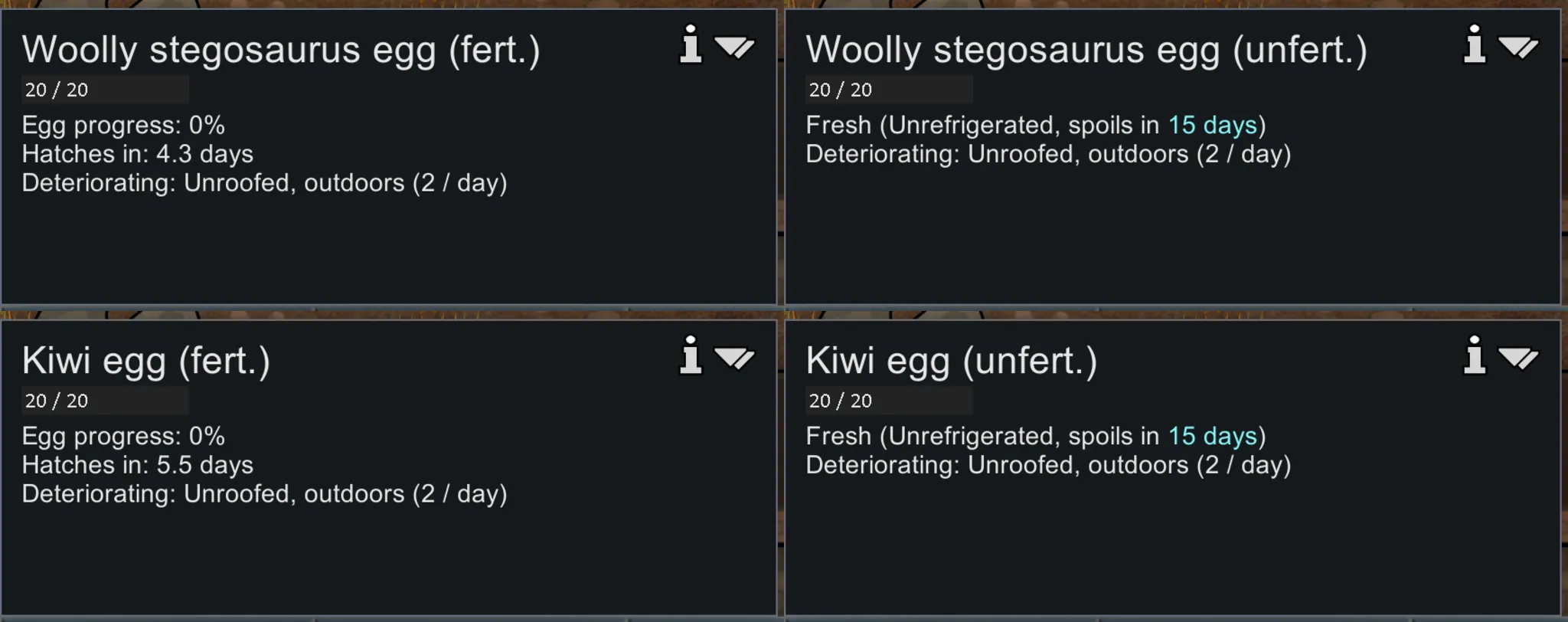Image resolution: width=1568 pixels, height=622 pixels.
Task: Click the 'Hatches in: 5.5 days' line
Action: tap(138, 465)
